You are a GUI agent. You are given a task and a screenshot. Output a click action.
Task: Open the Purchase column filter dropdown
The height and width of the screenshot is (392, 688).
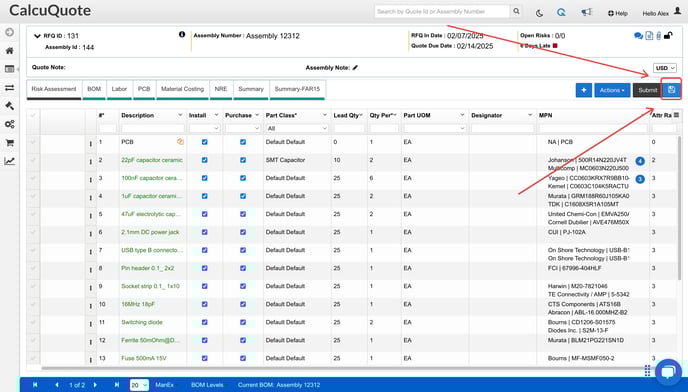243,128
